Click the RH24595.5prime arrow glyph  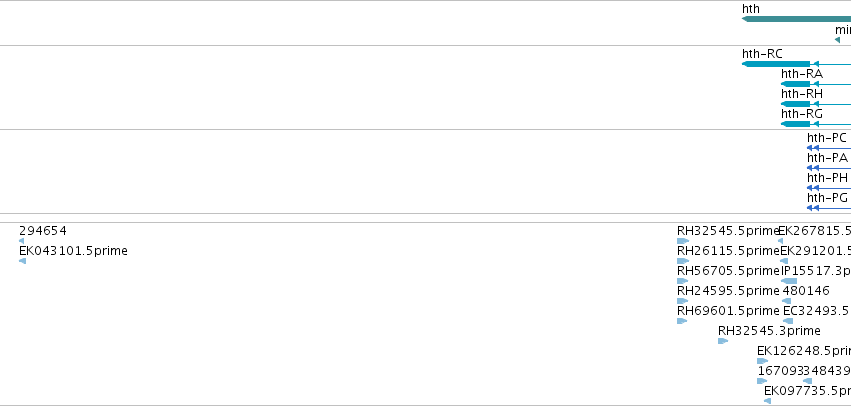click(x=683, y=301)
